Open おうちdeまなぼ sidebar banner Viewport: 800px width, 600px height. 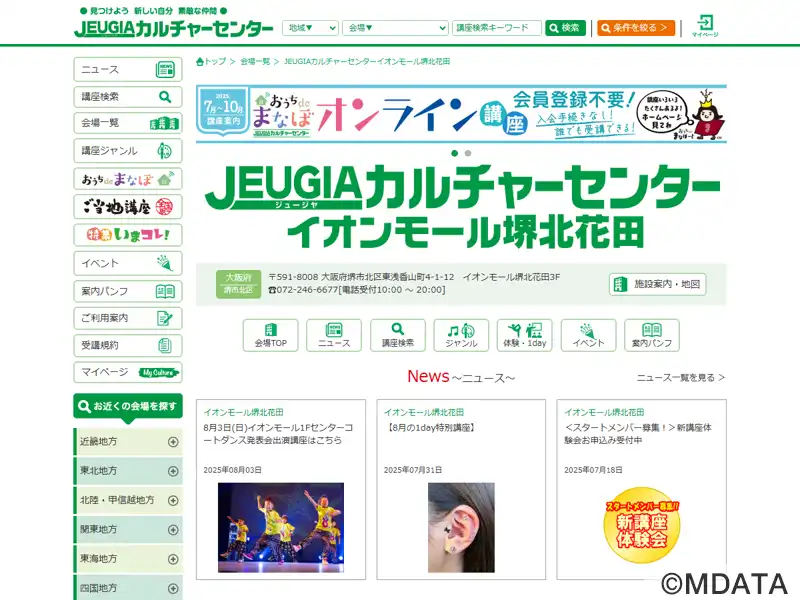pyautogui.click(x=128, y=179)
